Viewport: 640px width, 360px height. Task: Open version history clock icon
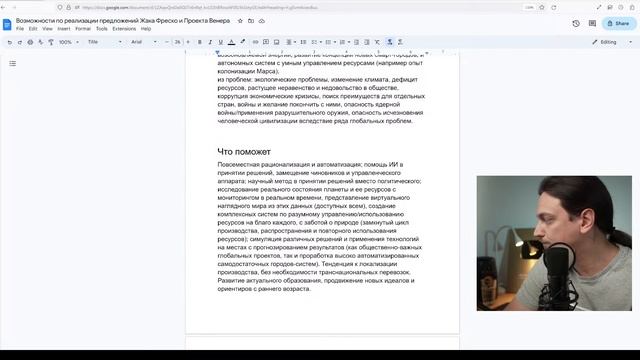pyautogui.click(x=576, y=24)
